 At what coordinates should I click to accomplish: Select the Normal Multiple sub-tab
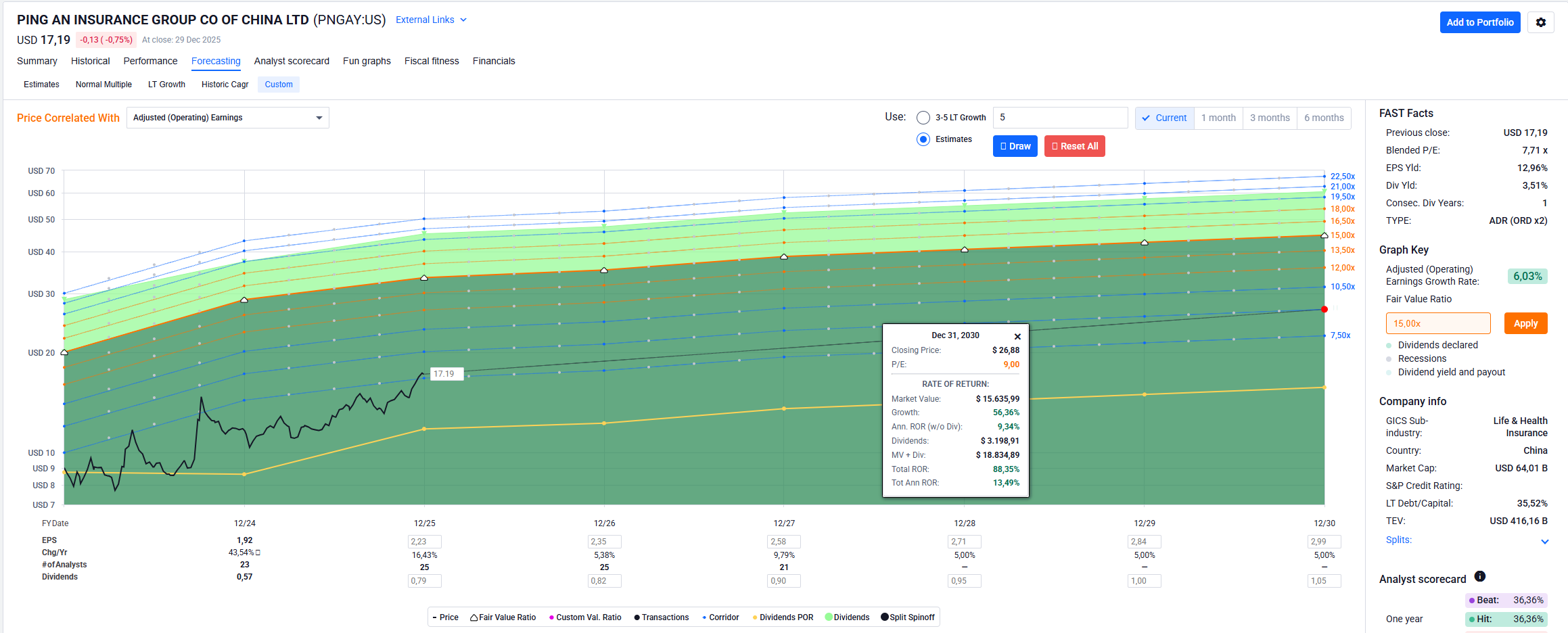click(x=103, y=85)
